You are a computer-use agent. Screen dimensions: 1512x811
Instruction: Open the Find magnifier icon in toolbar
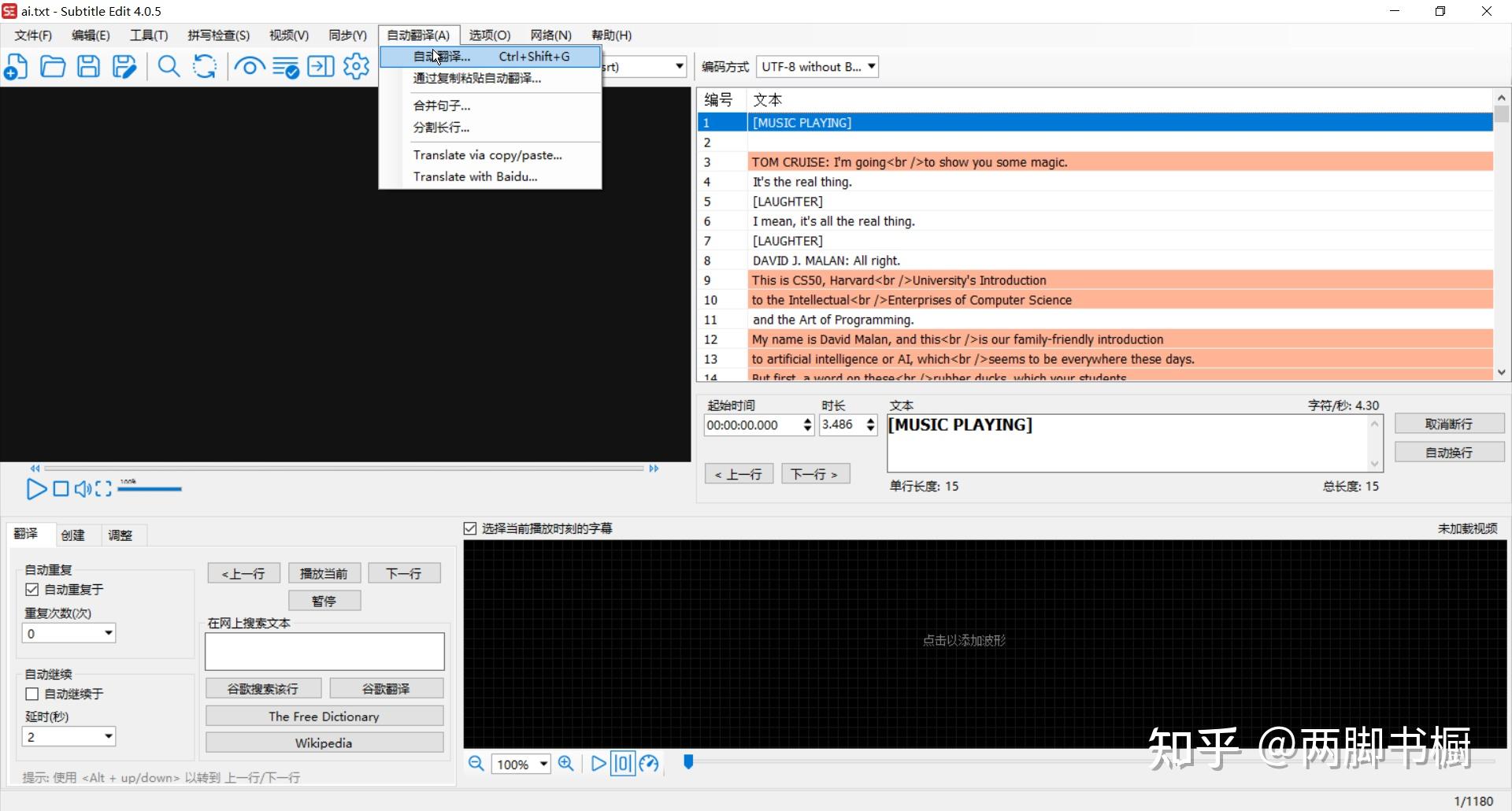click(x=169, y=66)
